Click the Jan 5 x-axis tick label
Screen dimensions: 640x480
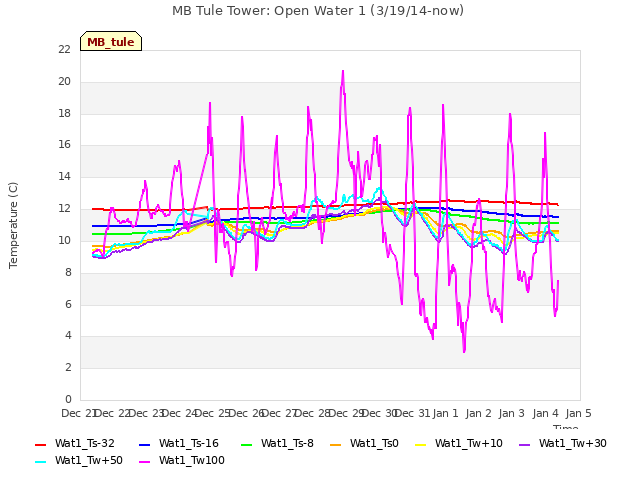[578, 413]
